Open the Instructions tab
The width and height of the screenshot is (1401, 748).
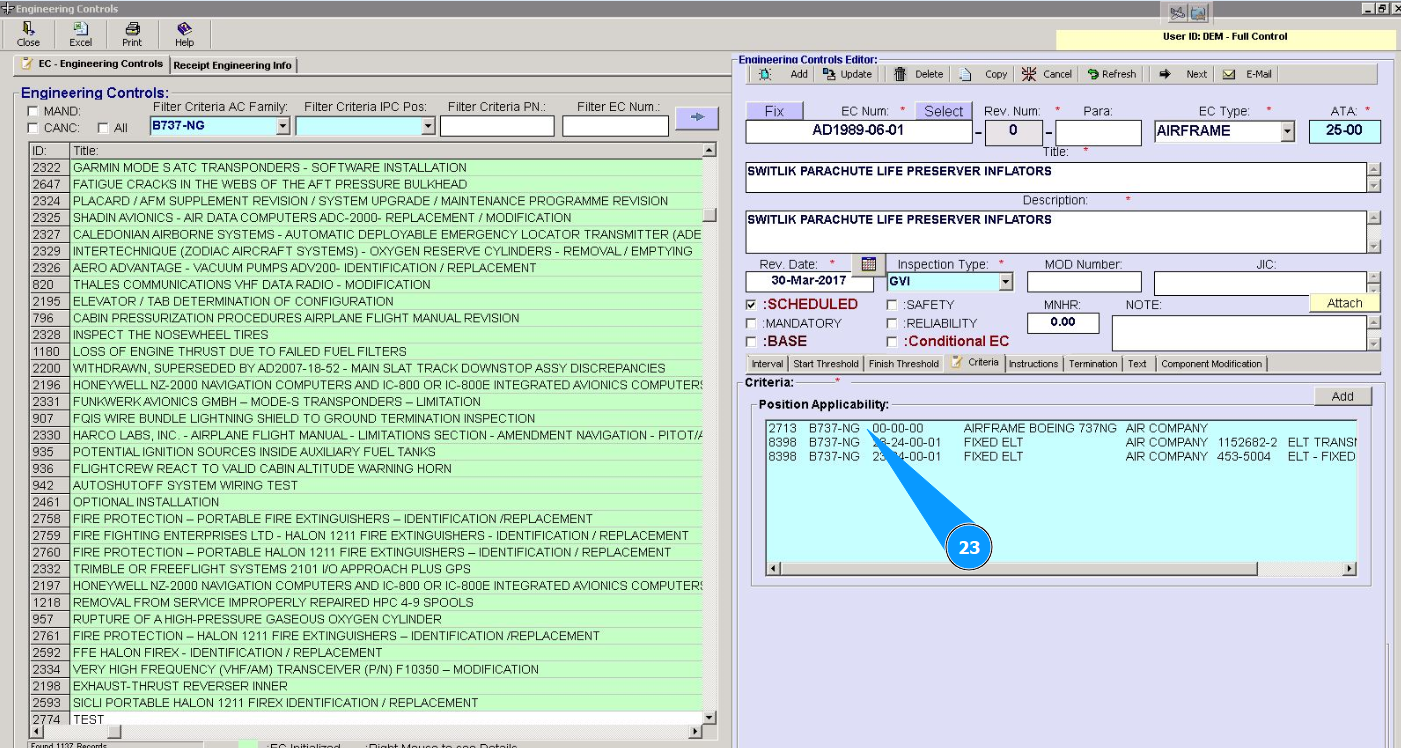(x=1033, y=364)
